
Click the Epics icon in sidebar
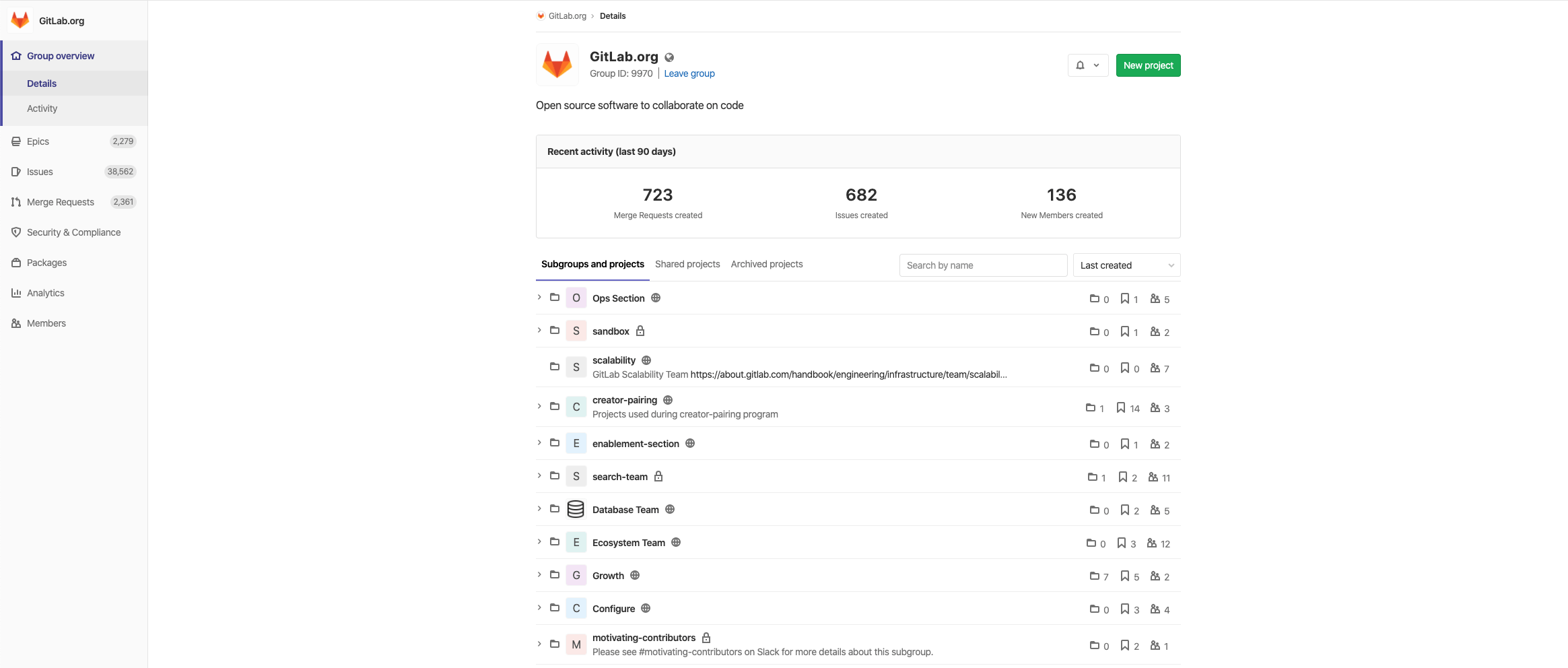click(16, 141)
